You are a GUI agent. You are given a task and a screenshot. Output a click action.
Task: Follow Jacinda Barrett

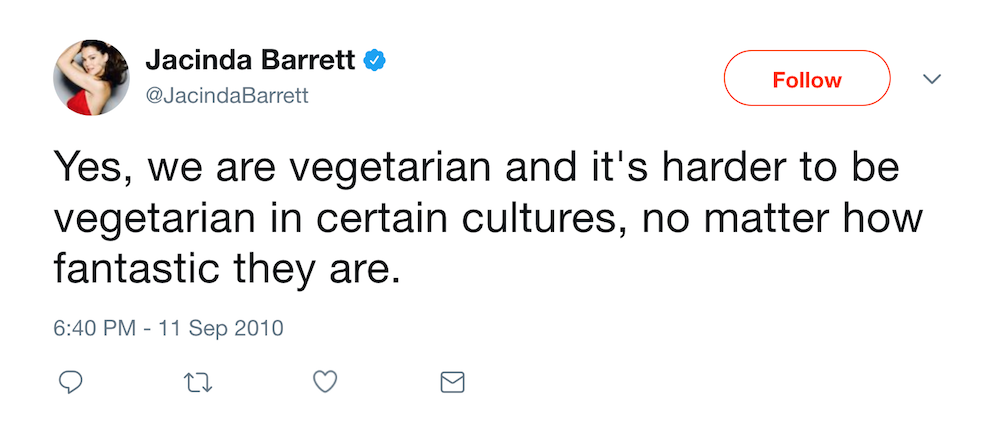807,78
